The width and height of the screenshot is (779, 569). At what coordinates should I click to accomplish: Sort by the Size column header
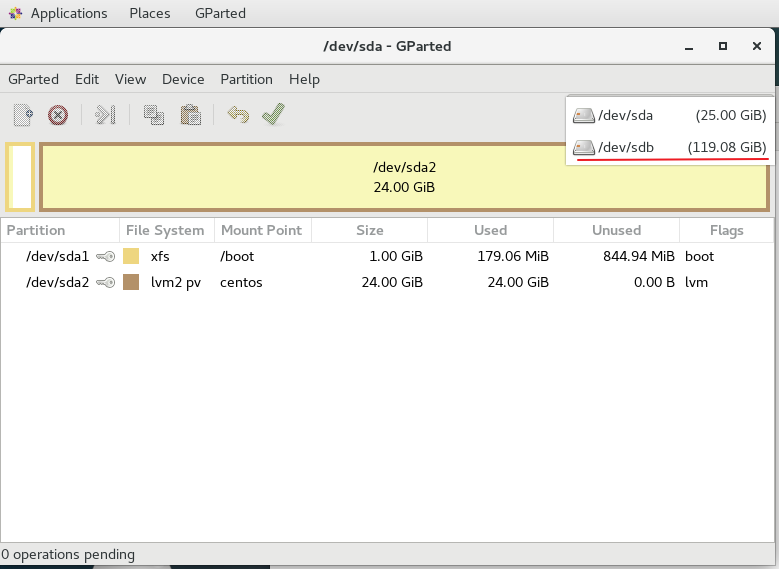(x=369, y=230)
